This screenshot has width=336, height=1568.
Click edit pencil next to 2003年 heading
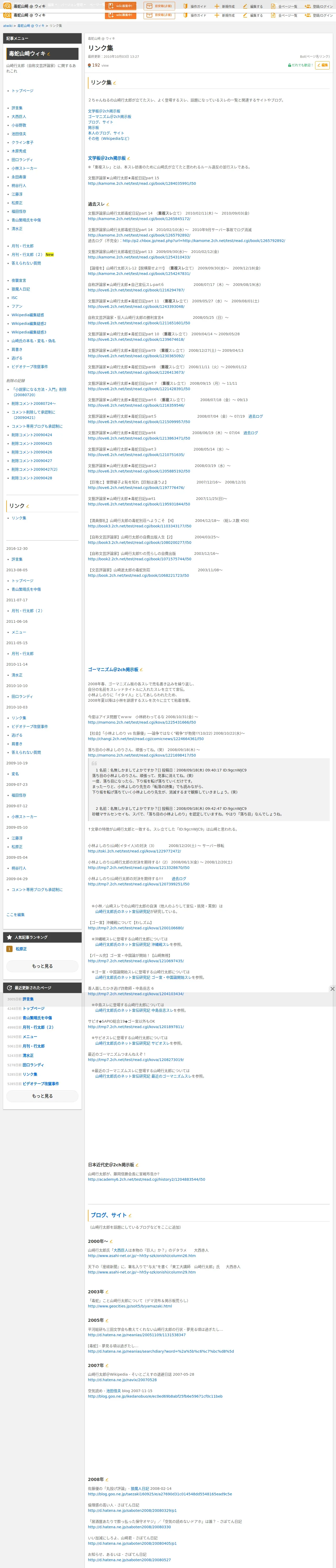coord(107,1292)
